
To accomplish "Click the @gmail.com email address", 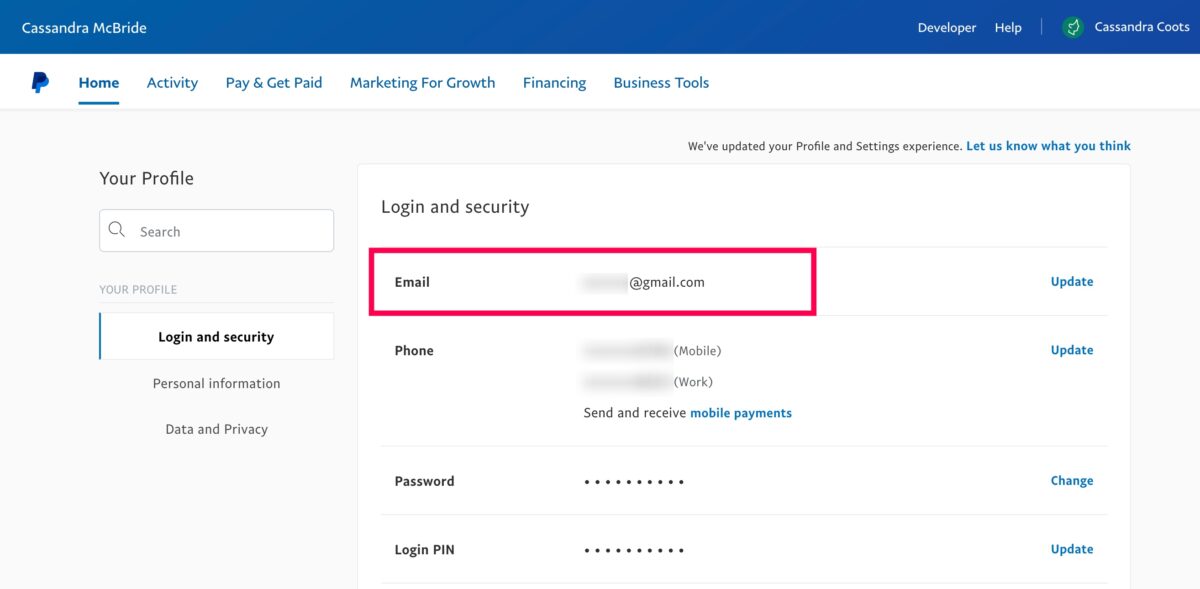I will coord(644,282).
